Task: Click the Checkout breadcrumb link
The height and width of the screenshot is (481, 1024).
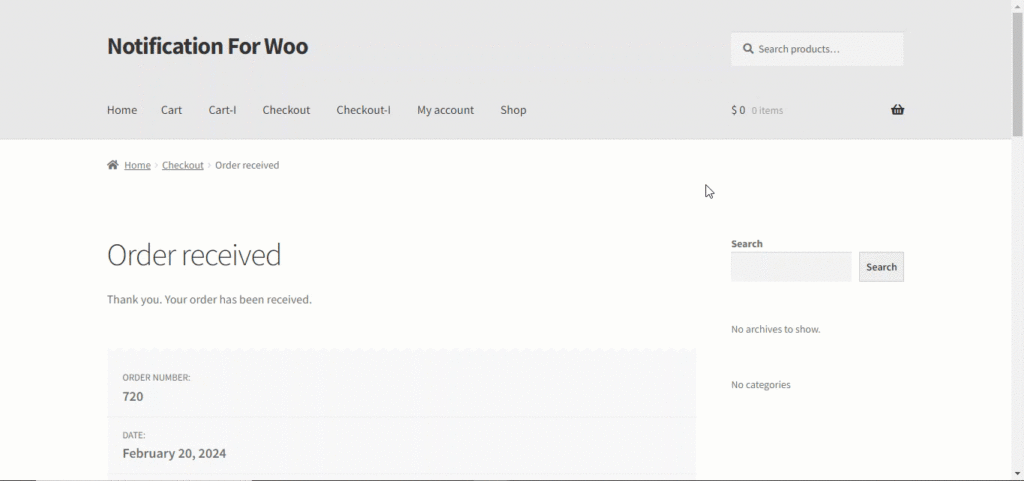Action: point(183,165)
